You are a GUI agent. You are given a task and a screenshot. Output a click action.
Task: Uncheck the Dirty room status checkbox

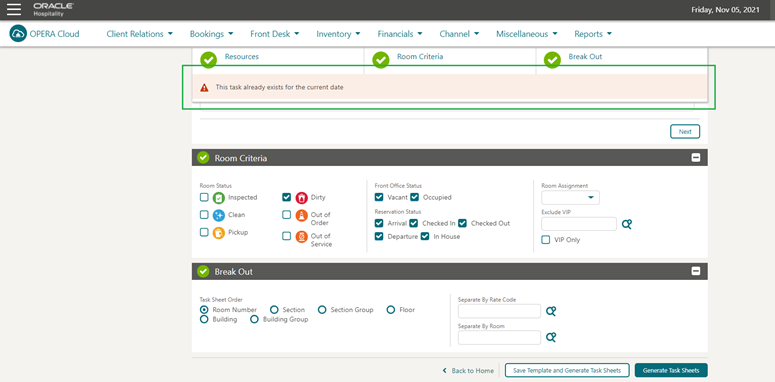pyautogui.click(x=287, y=197)
